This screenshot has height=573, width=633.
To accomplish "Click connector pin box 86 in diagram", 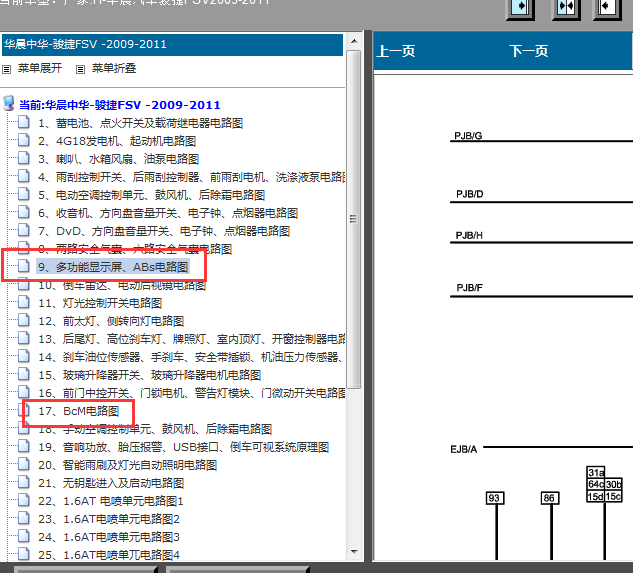I will click(x=550, y=498).
